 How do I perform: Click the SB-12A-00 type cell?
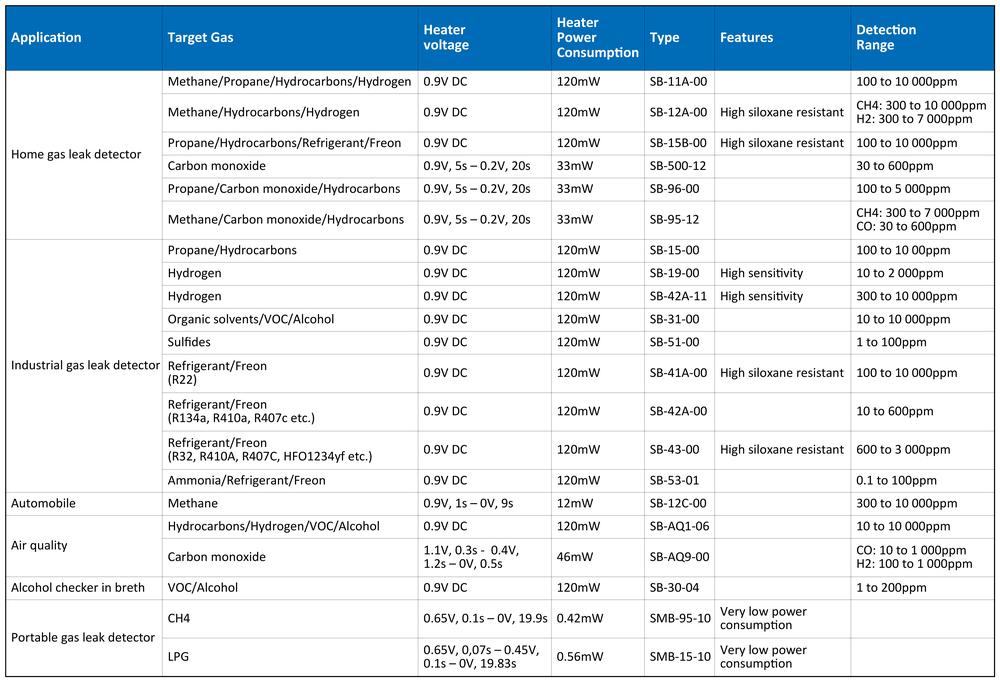point(679,112)
